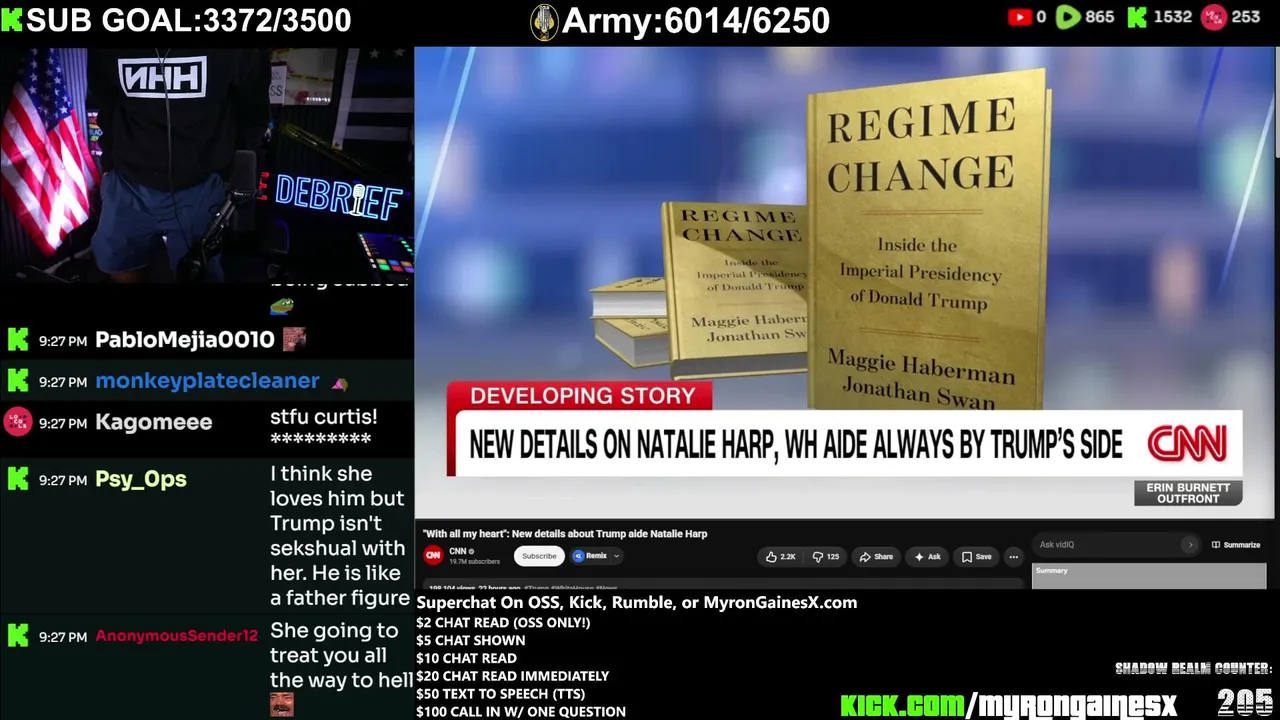Click the Kick logo beside SUB GOAL
The height and width of the screenshot is (720, 1280).
coord(12,20)
